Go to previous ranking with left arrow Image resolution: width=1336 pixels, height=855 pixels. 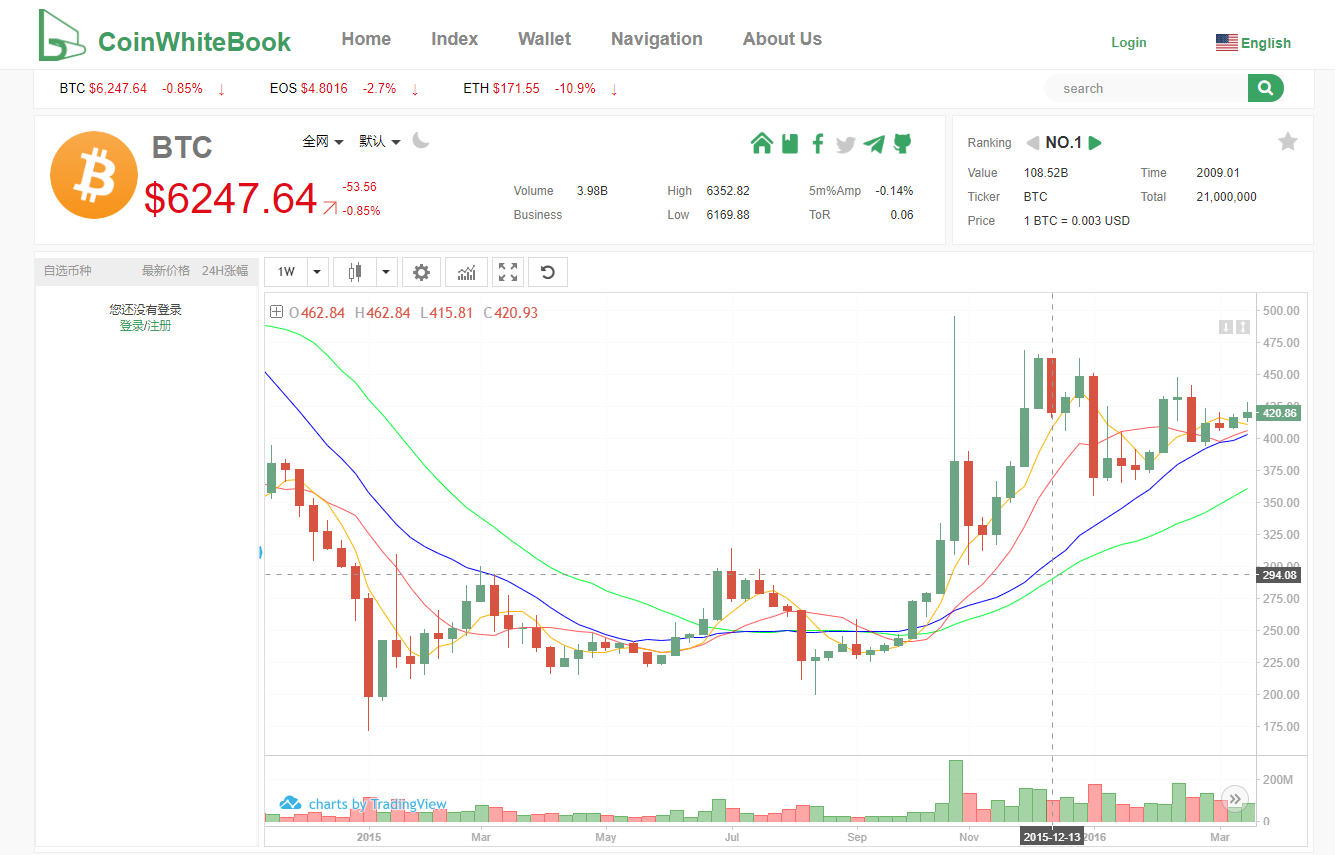(1033, 143)
